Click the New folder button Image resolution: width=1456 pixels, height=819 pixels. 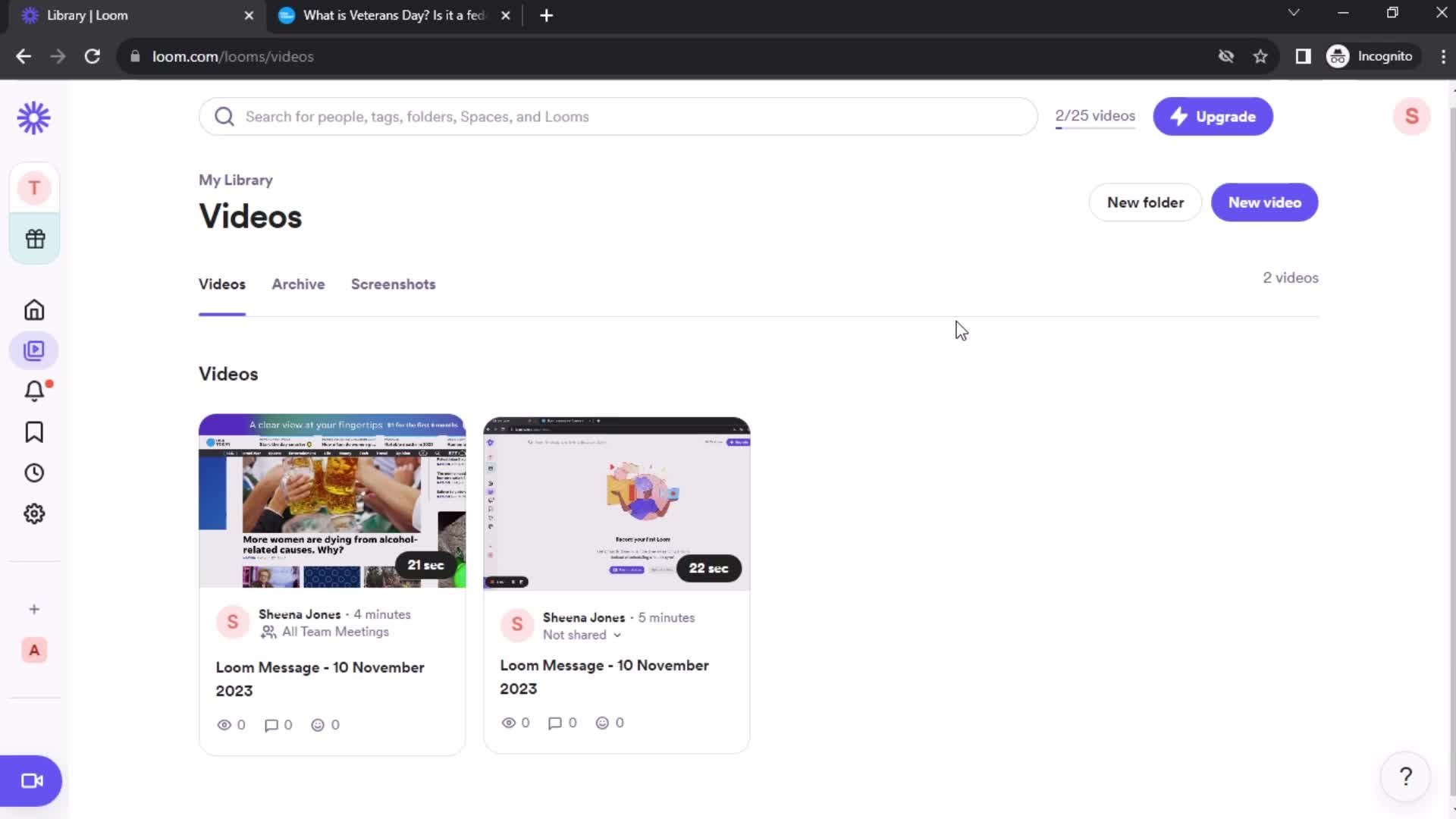click(1146, 202)
